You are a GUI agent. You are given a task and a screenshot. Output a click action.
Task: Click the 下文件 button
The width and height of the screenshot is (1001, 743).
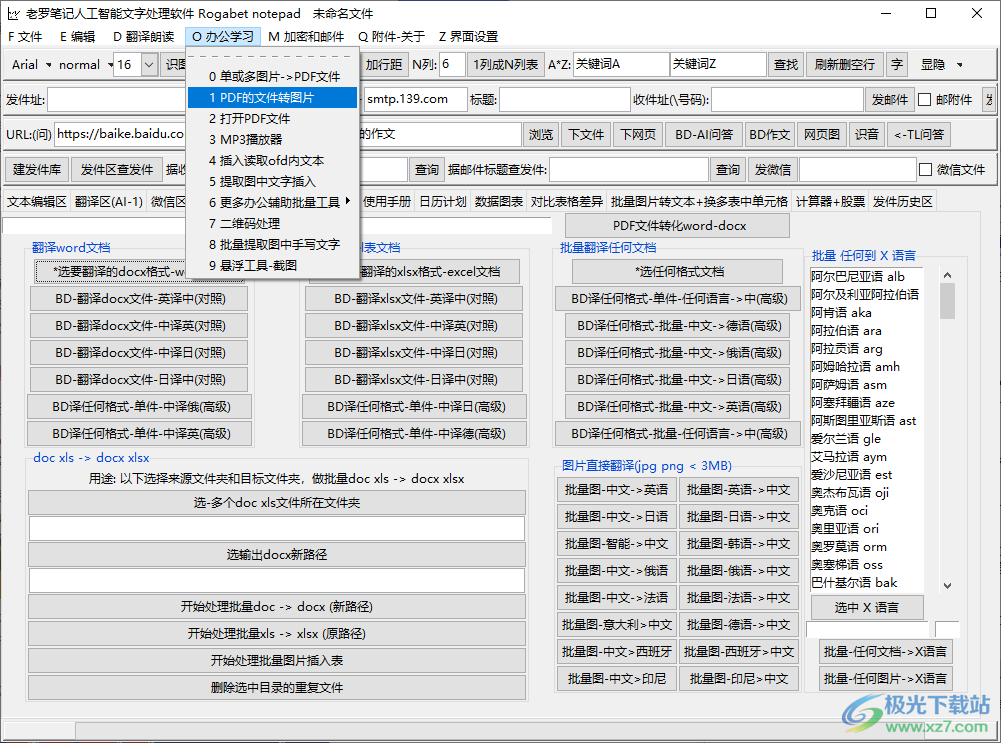(586, 135)
